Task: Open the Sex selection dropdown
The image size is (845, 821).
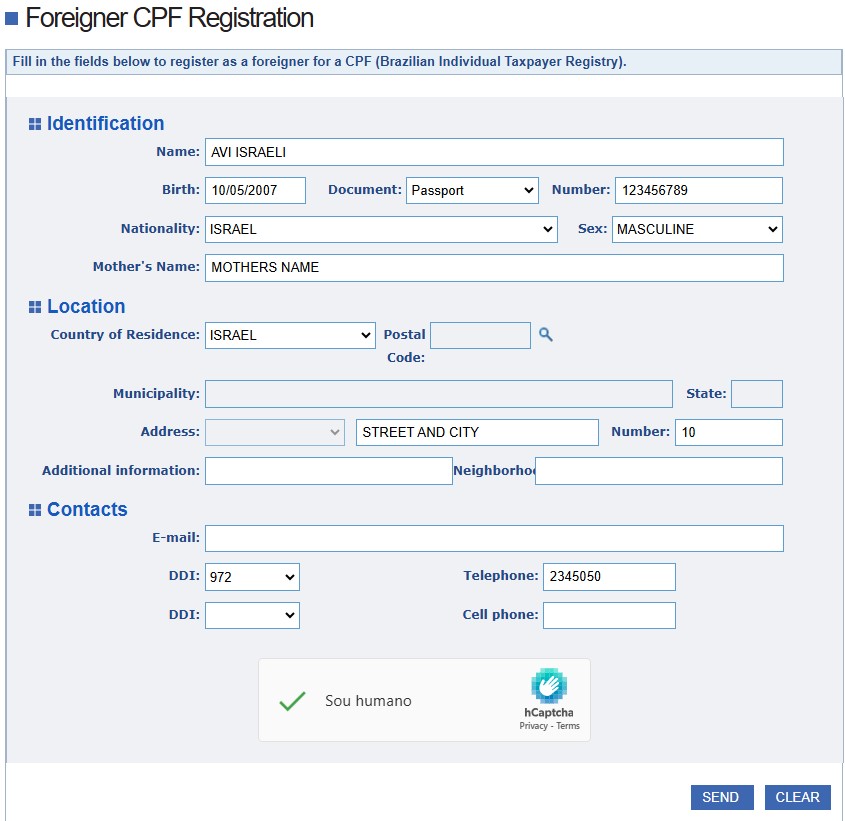Action: click(696, 229)
